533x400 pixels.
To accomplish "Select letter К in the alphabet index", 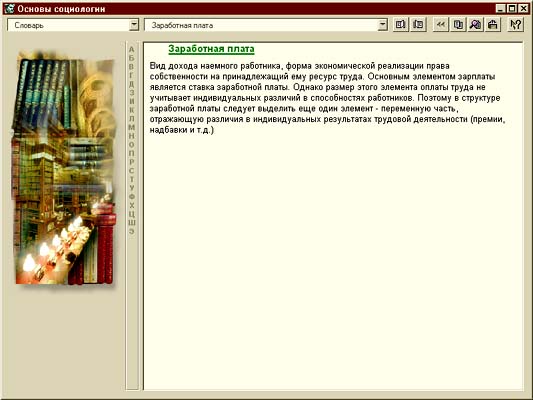I will (x=132, y=110).
